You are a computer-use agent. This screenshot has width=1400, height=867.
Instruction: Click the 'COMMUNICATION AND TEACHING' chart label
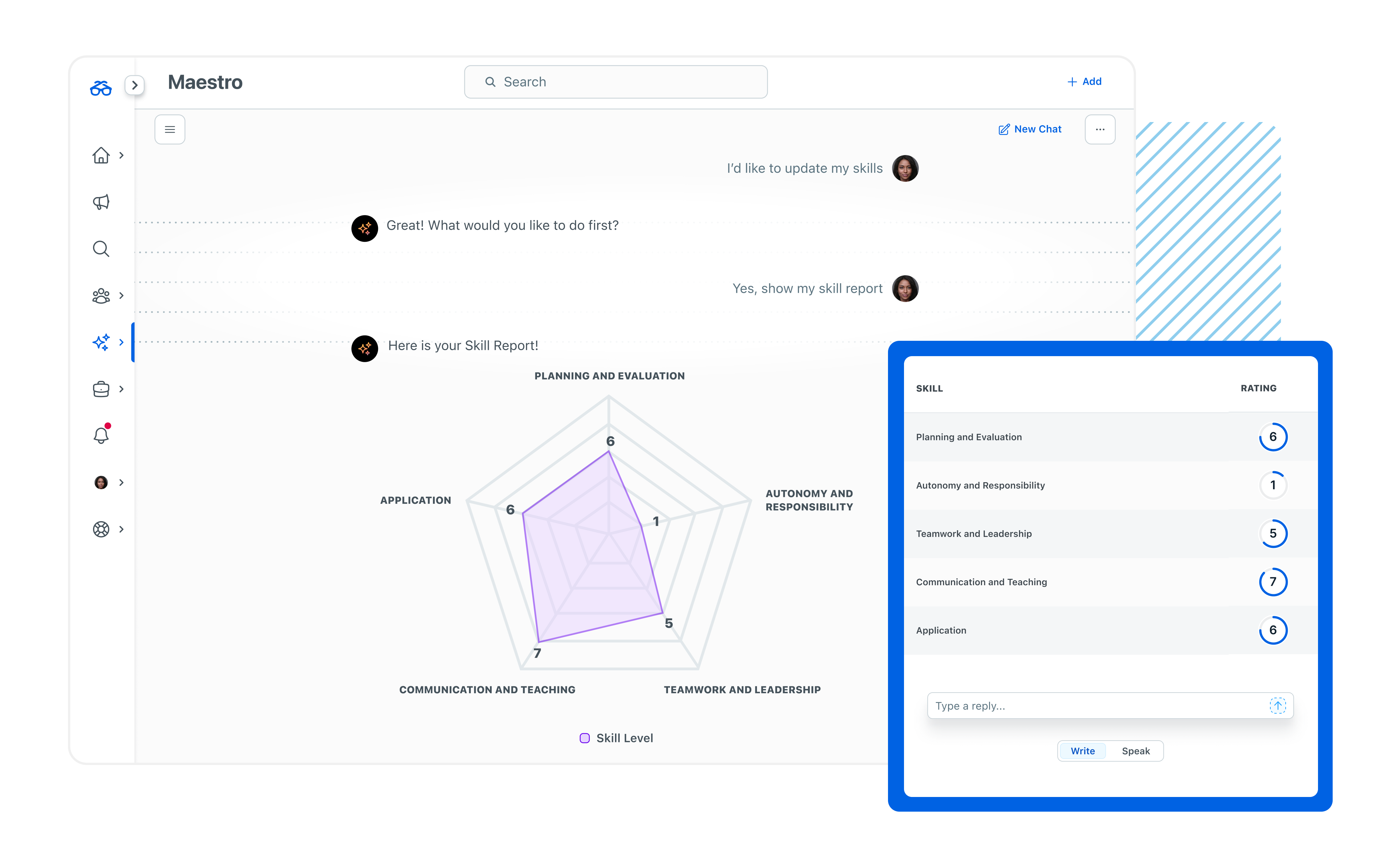[487, 690]
